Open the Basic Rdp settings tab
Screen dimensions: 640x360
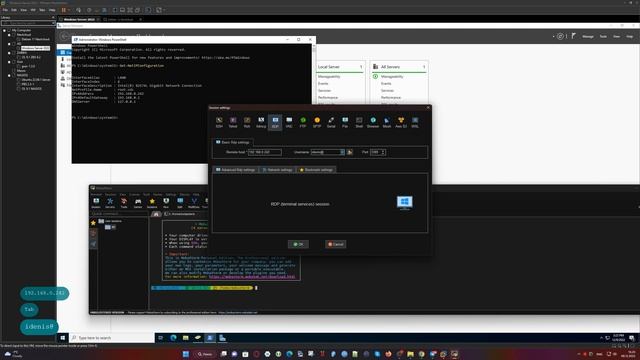tap(232, 142)
